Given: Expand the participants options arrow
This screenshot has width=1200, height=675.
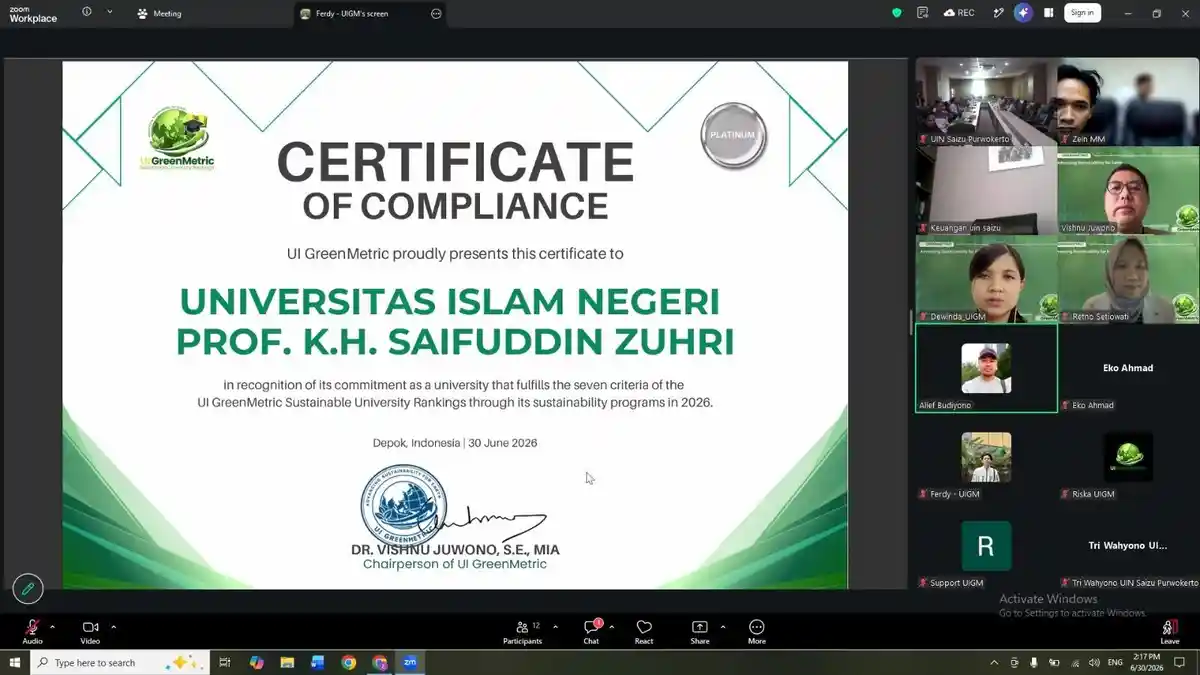Looking at the screenshot, I should tap(556, 627).
